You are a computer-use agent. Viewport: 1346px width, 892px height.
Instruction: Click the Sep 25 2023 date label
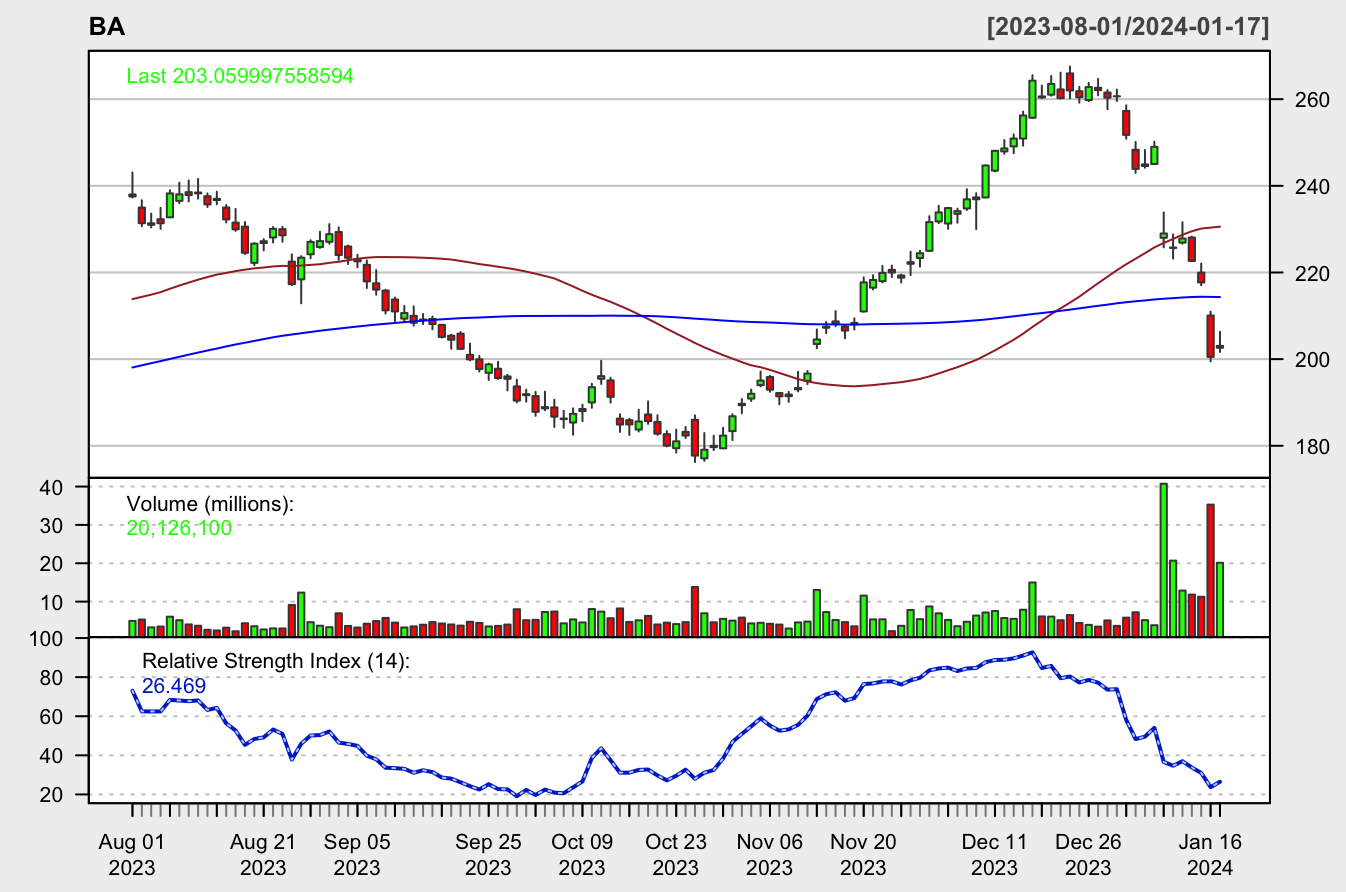click(489, 853)
